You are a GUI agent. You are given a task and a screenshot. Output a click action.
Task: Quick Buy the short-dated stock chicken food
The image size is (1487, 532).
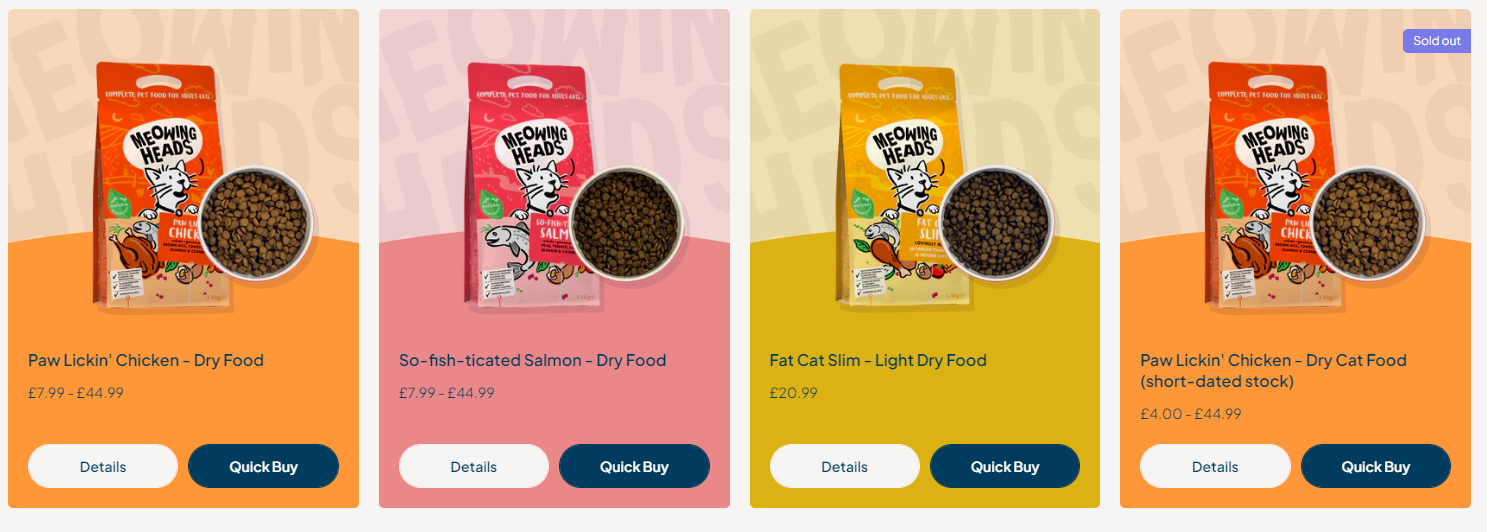coord(1376,466)
